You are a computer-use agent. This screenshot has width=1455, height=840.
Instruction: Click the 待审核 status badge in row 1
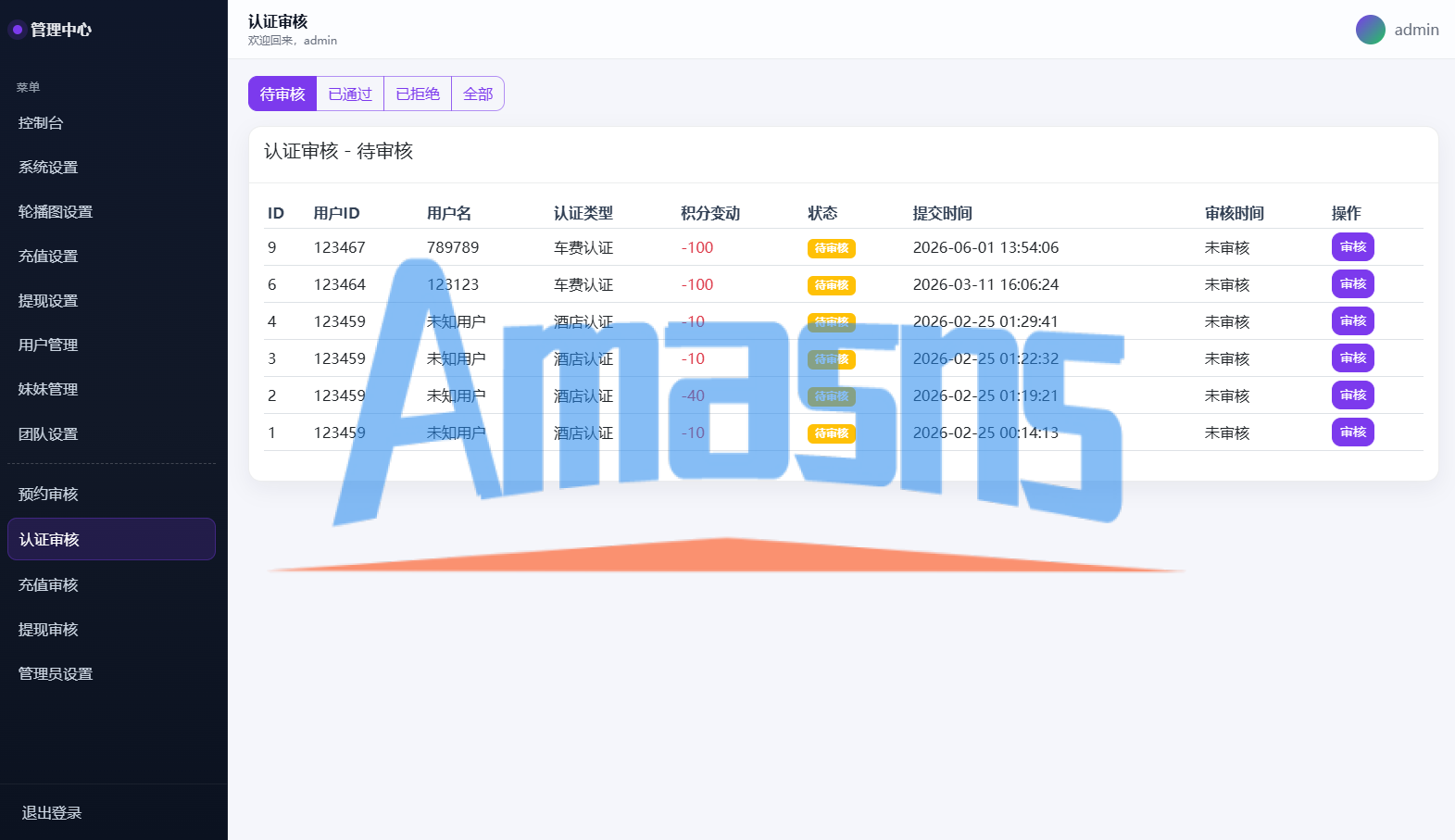[x=832, y=433]
